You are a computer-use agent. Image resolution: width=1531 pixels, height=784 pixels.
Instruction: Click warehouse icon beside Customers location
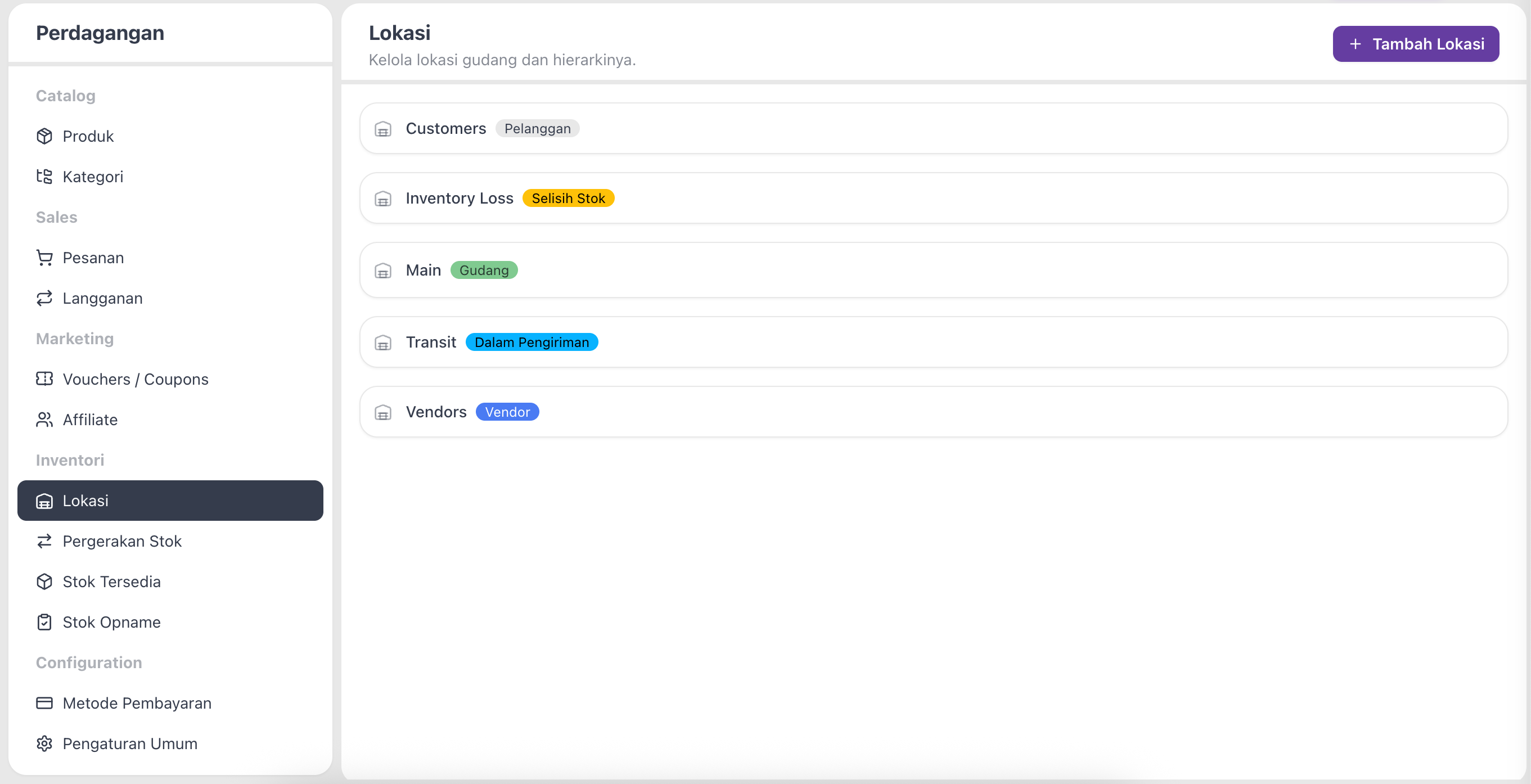[384, 129]
